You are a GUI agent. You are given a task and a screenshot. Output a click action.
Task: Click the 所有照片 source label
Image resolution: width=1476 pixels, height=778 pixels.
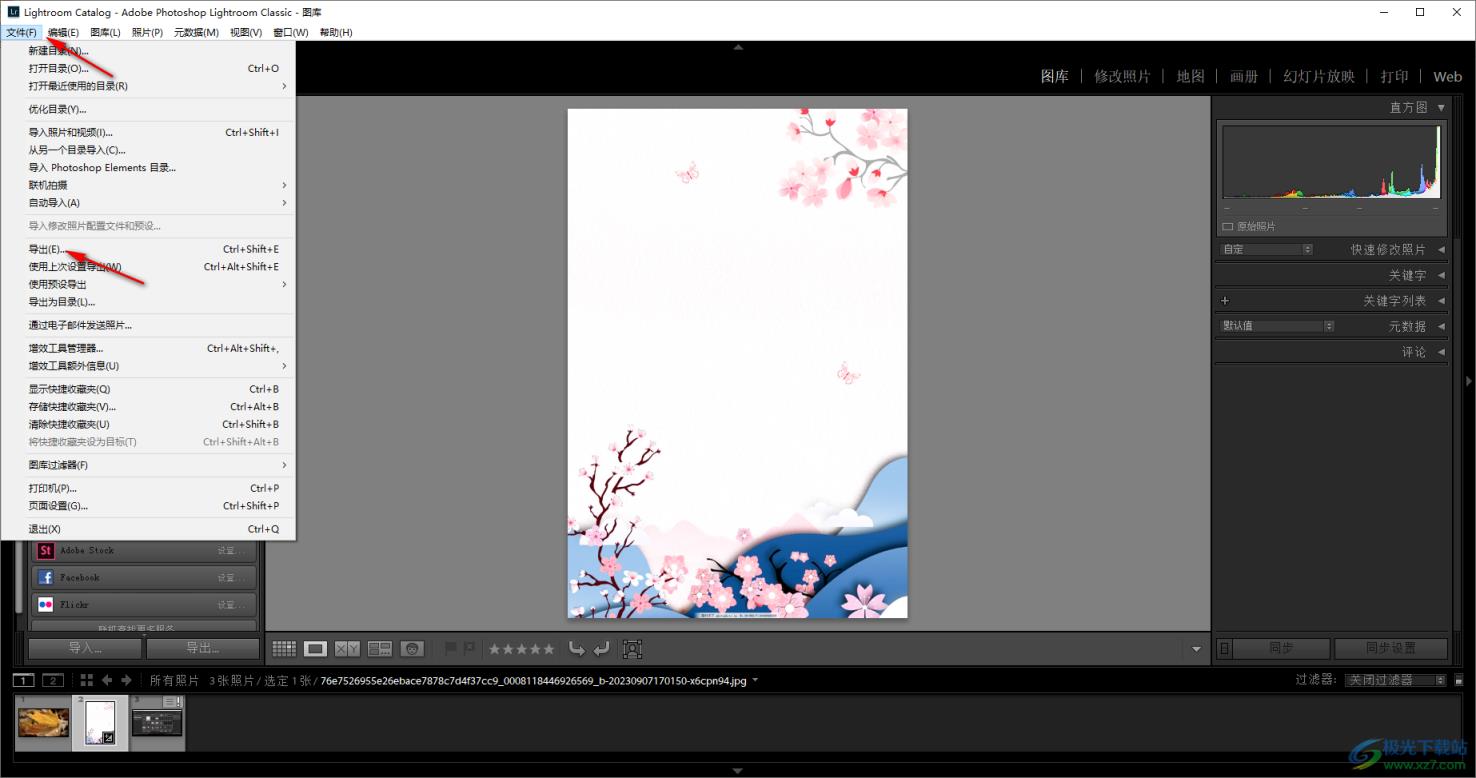(174, 680)
